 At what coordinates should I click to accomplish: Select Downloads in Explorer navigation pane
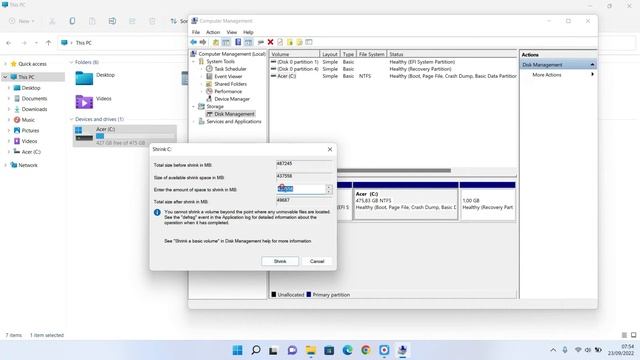(x=34, y=109)
